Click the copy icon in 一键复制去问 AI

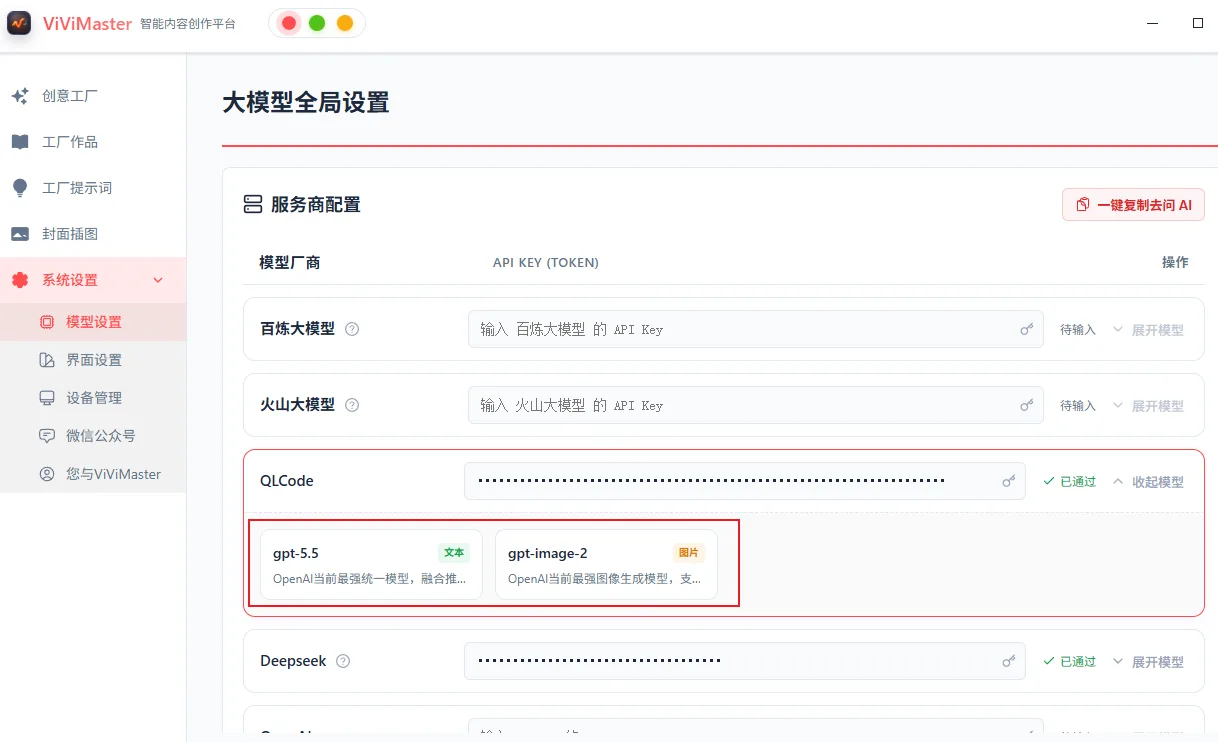[x=1083, y=205]
